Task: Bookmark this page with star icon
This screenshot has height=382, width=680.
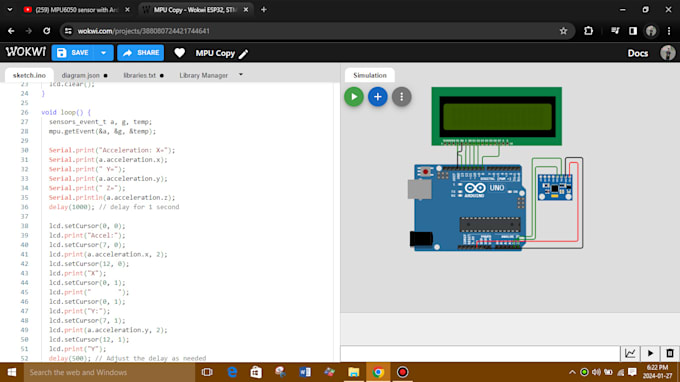Action: (x=563, y=31)
